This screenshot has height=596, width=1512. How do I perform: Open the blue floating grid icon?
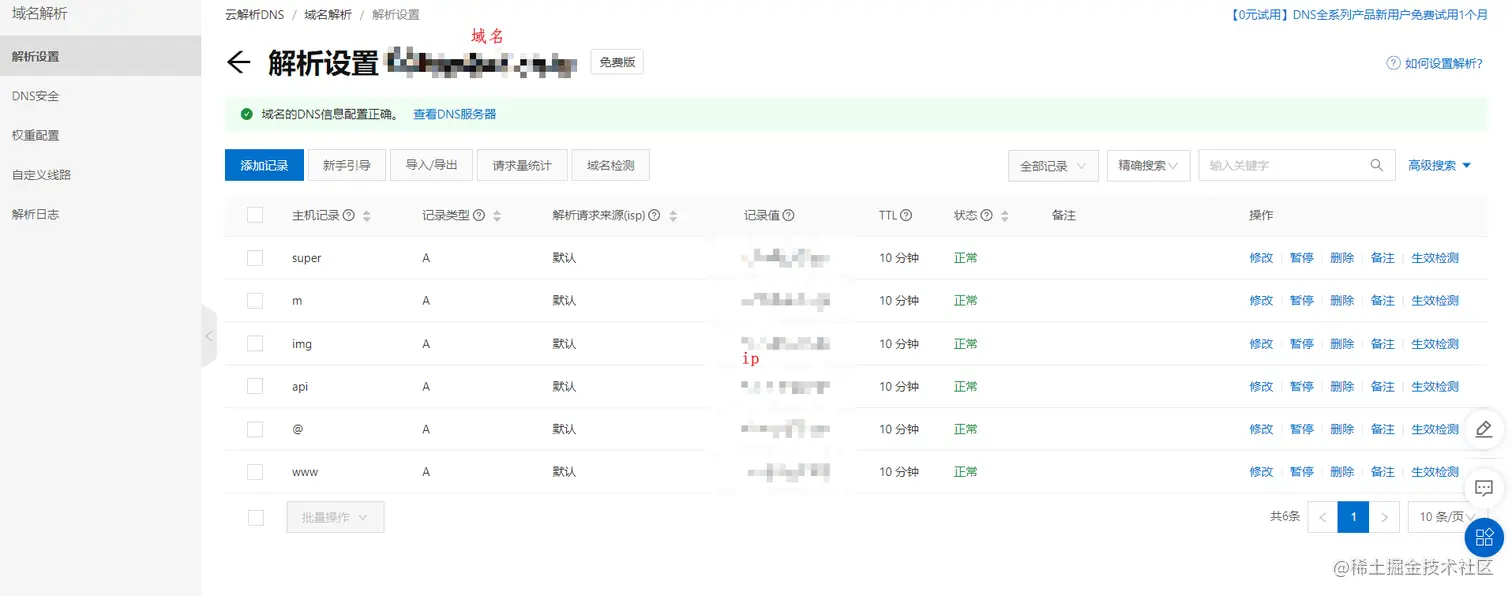(x=1484, y=538)
